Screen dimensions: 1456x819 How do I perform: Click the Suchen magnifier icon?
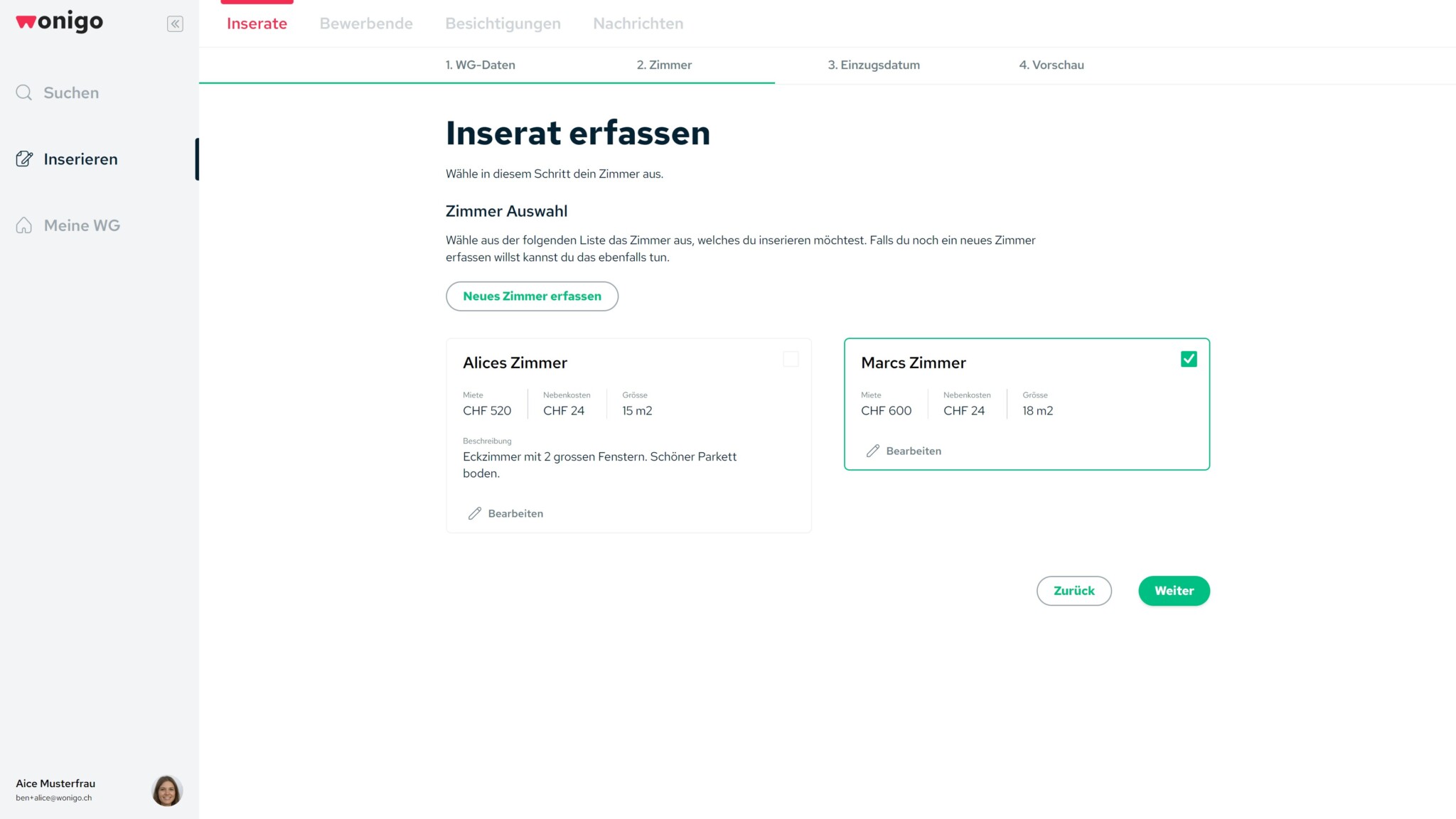click(24, 92)
